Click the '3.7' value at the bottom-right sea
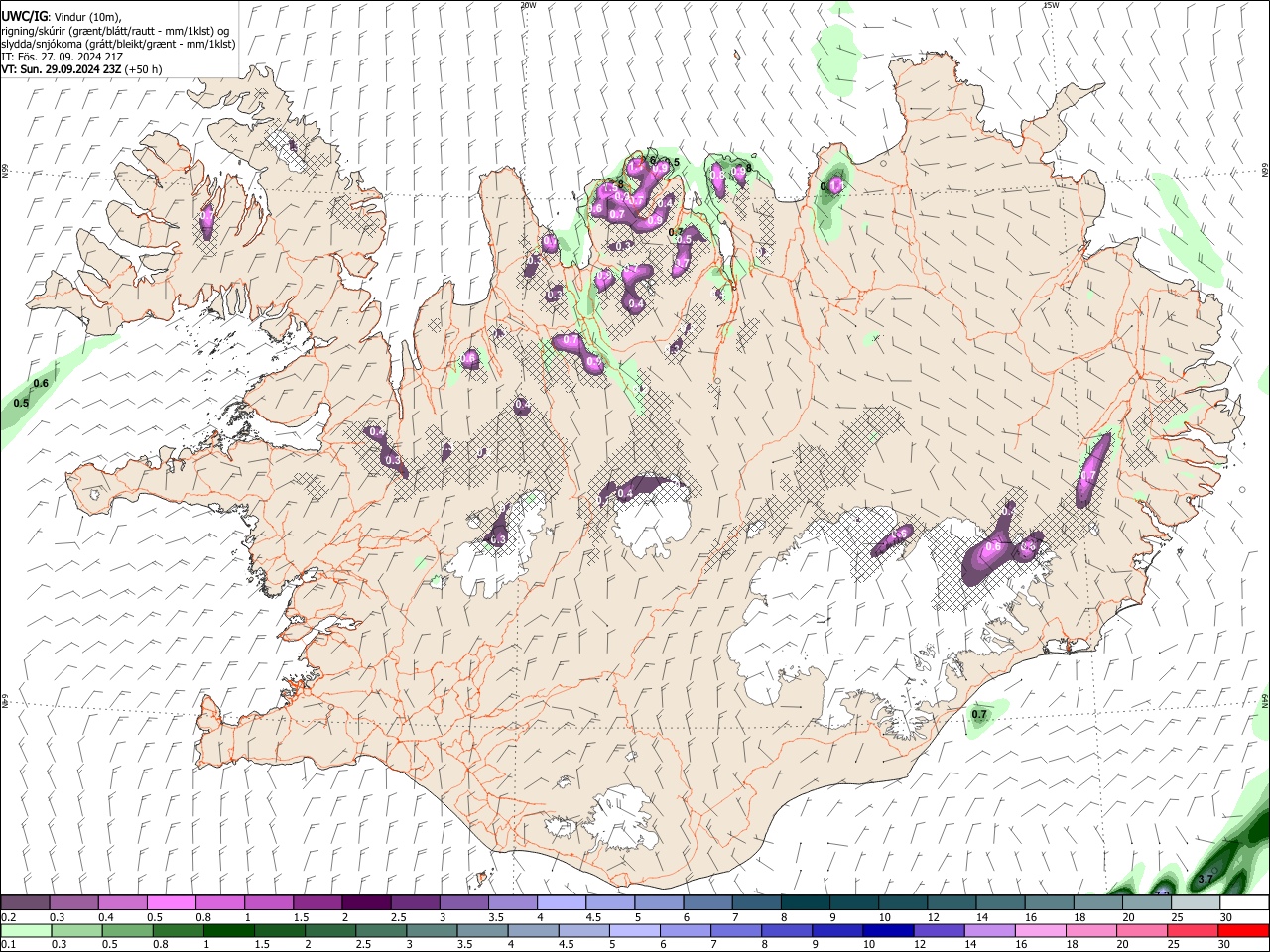This screenshot has width=1270, height=952. pyautogui.click(x=1206, y=879)
